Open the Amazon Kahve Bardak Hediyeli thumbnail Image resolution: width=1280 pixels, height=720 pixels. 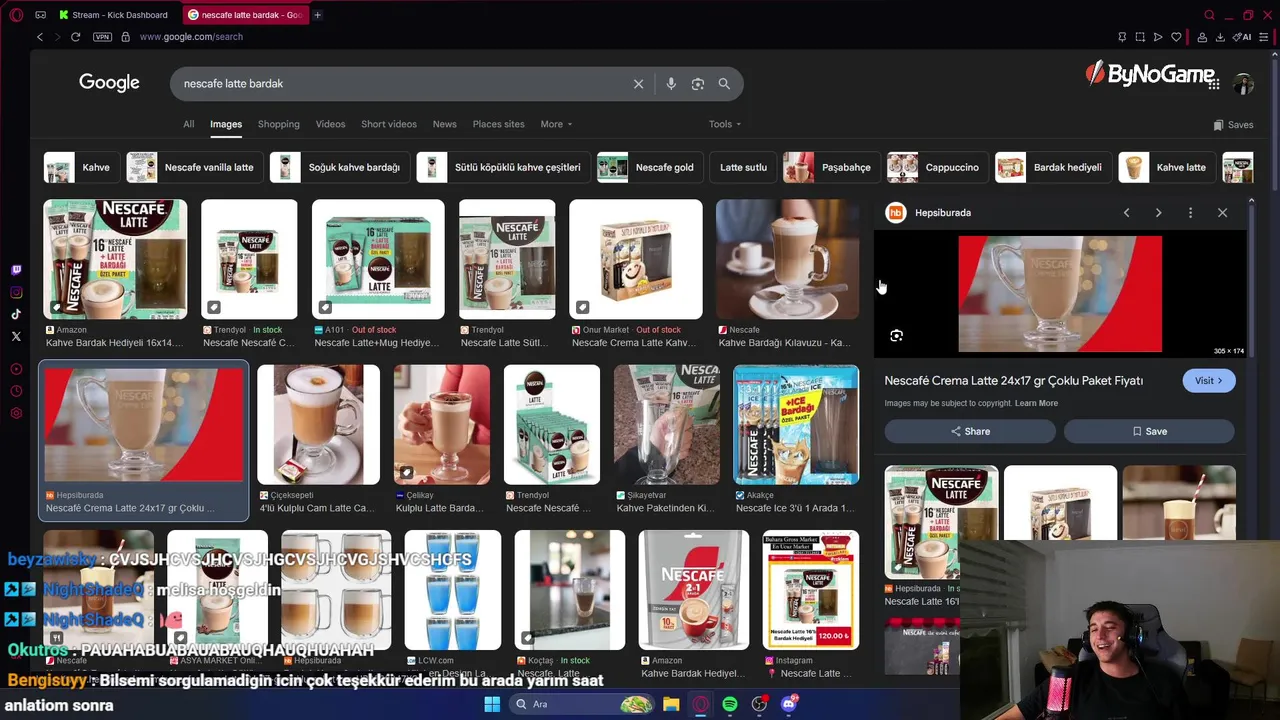(115, 259)
